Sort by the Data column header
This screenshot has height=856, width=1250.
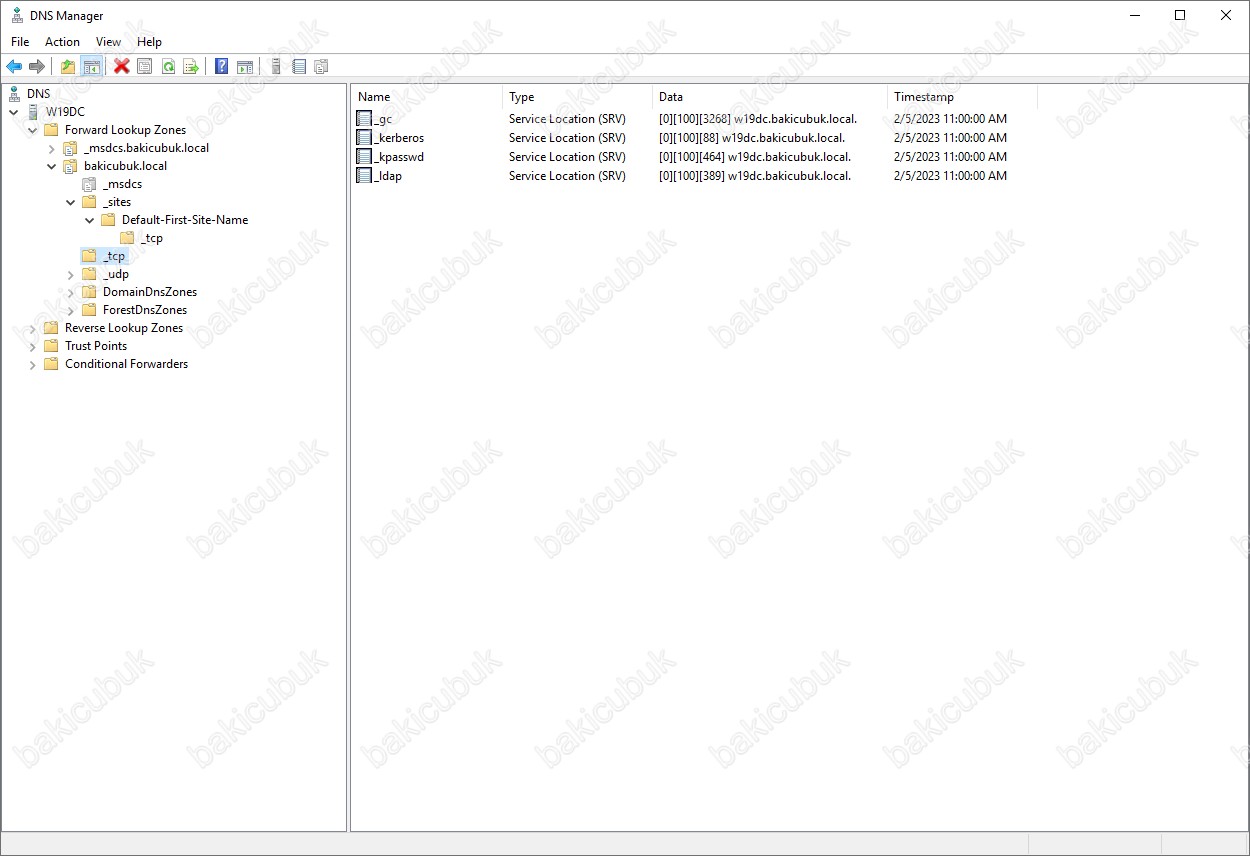770,97
